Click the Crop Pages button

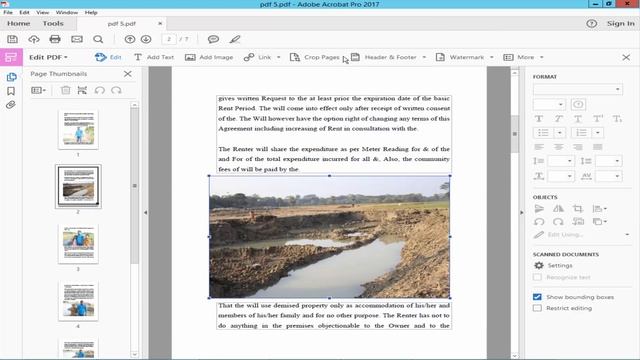click(314, 58)
